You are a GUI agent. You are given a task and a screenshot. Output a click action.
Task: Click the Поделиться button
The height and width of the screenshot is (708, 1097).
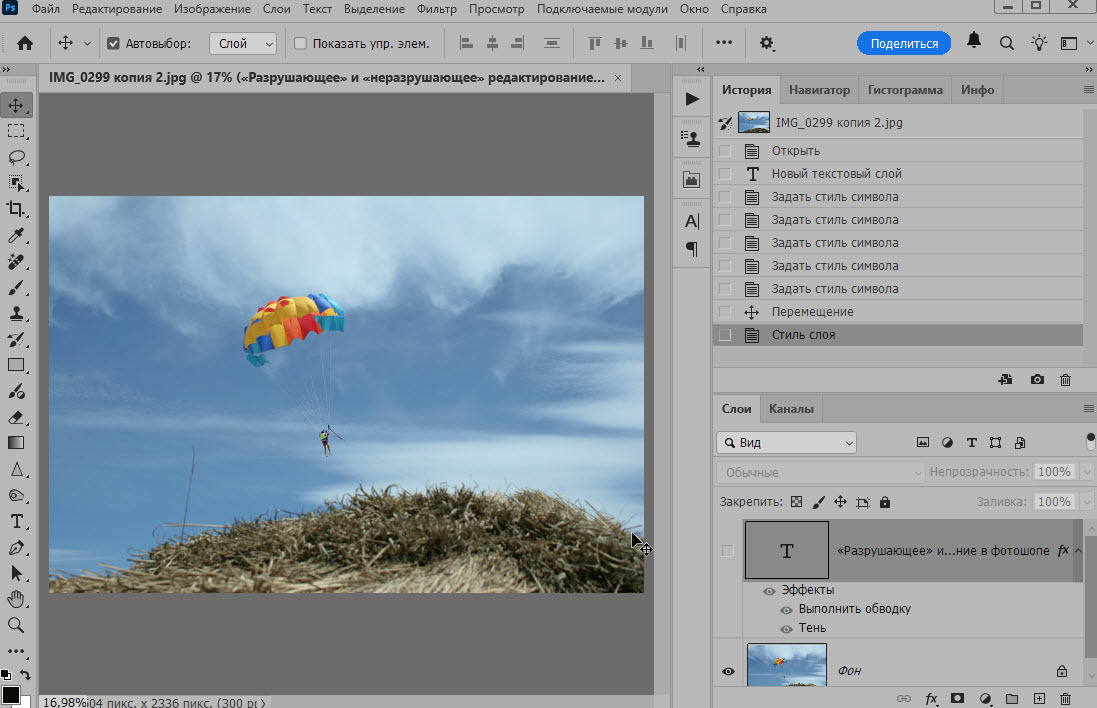[904, 44]
